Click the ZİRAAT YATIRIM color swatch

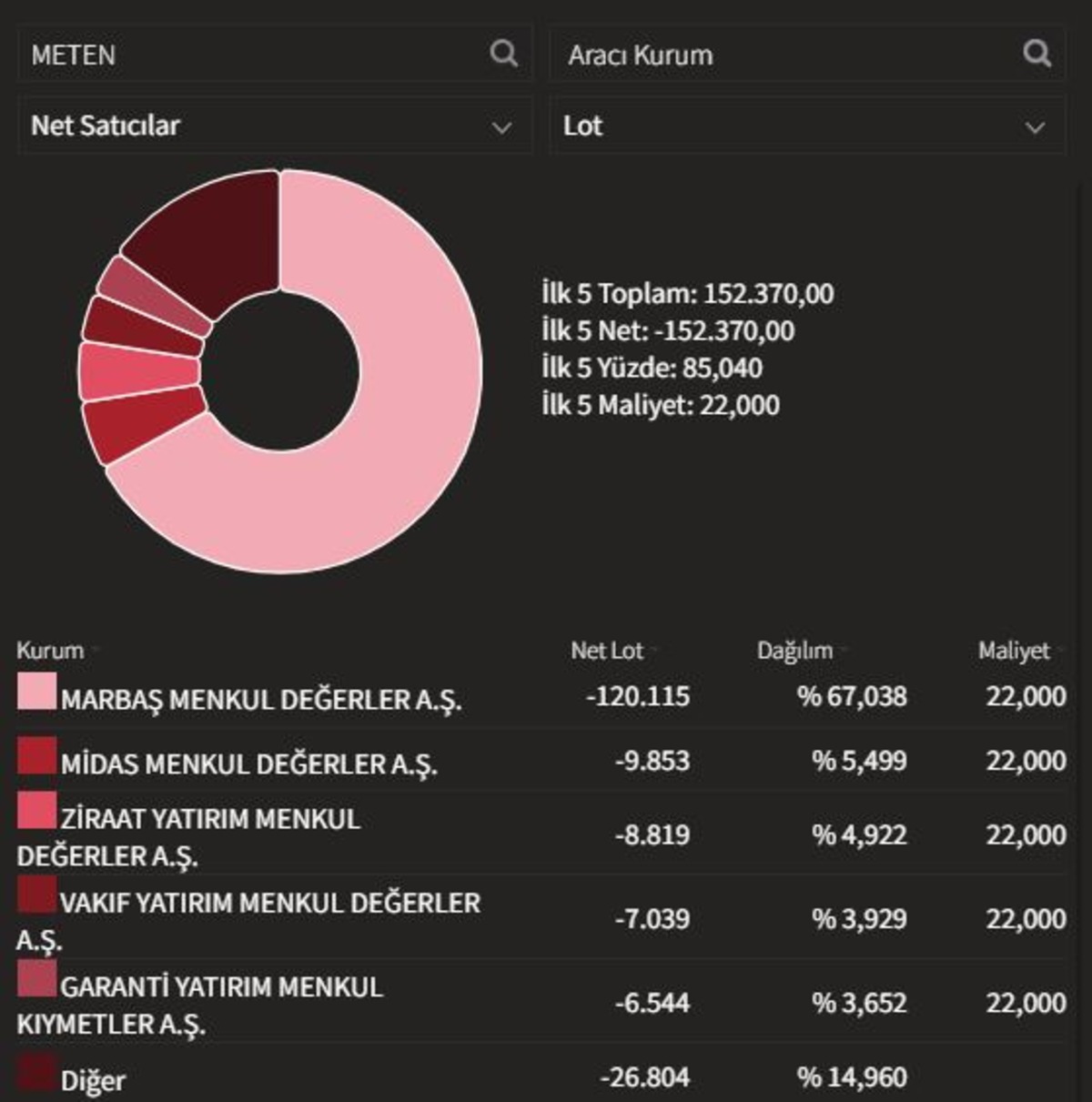(36, 810)
